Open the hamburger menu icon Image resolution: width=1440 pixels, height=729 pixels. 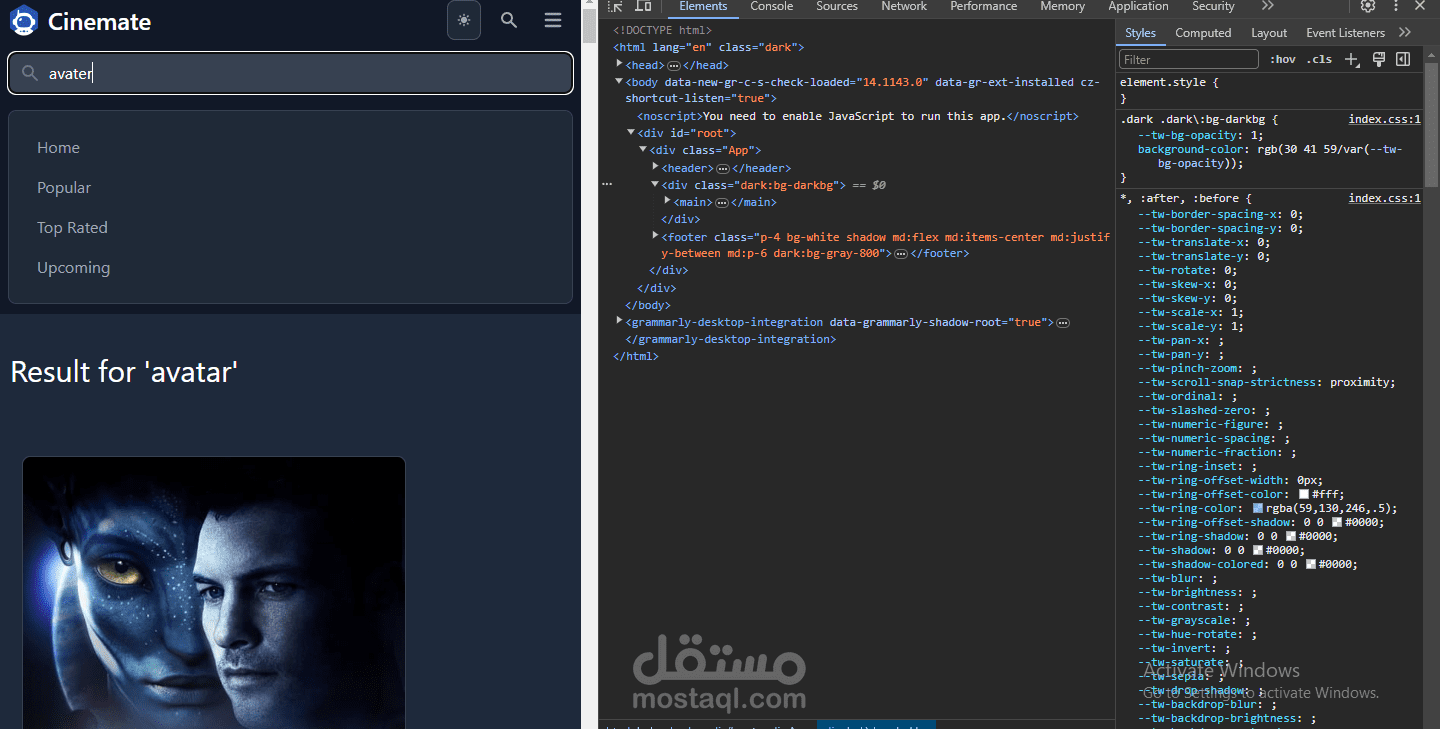click(553, 20)
